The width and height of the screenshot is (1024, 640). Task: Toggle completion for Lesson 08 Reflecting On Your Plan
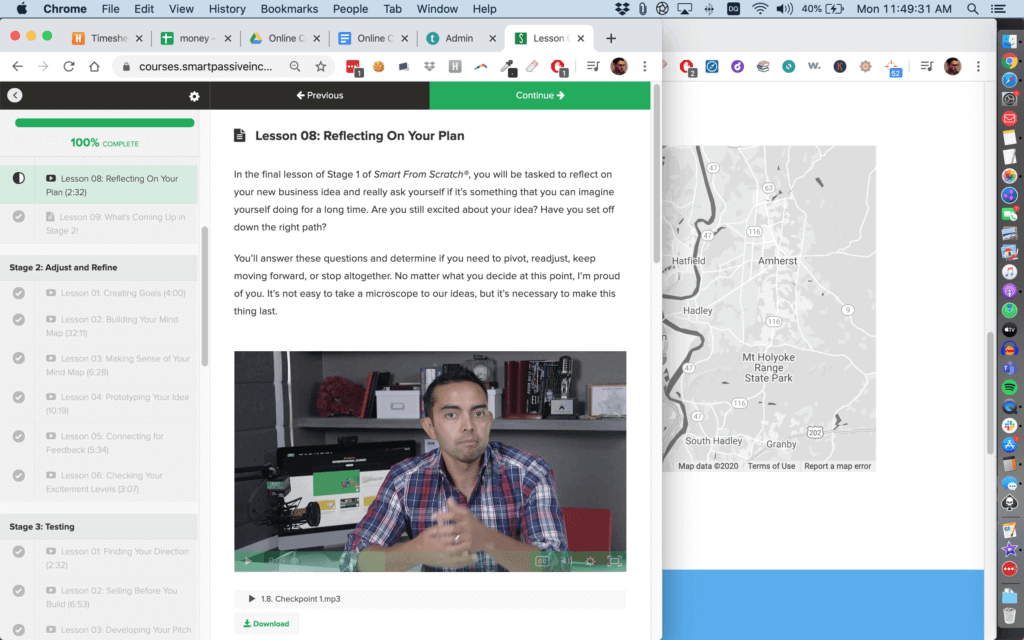click(19, 178)
